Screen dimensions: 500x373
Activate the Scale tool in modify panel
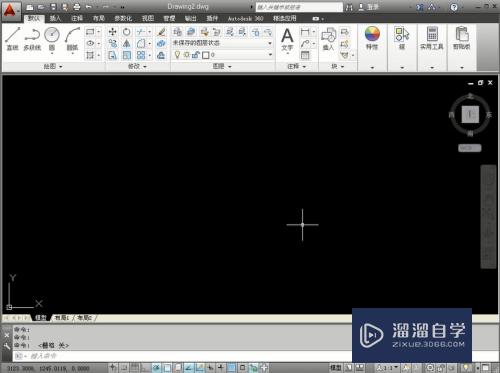(x=127, y=55)
